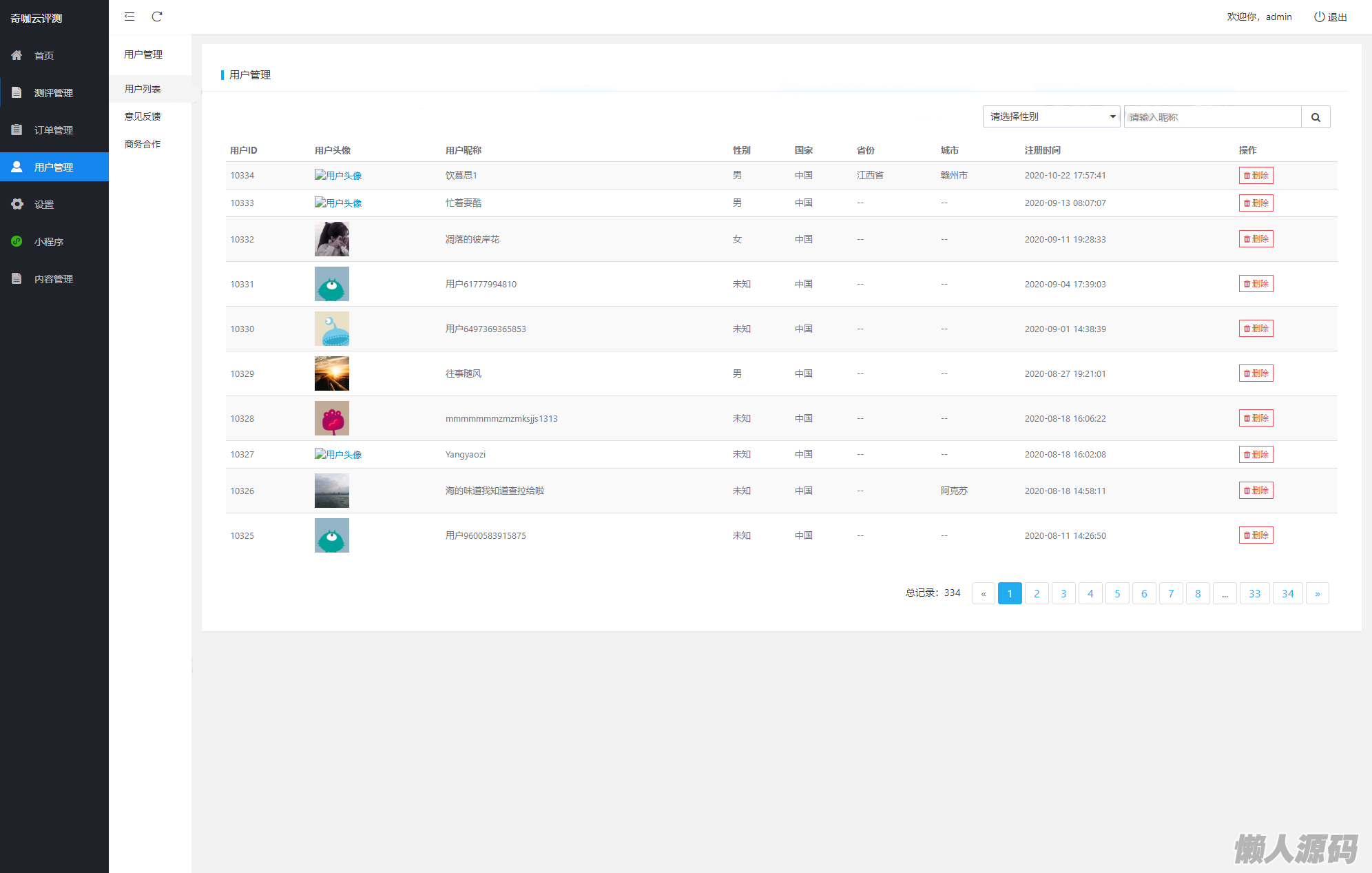Delete user 10334 using 删除 button

(1256, 175)
